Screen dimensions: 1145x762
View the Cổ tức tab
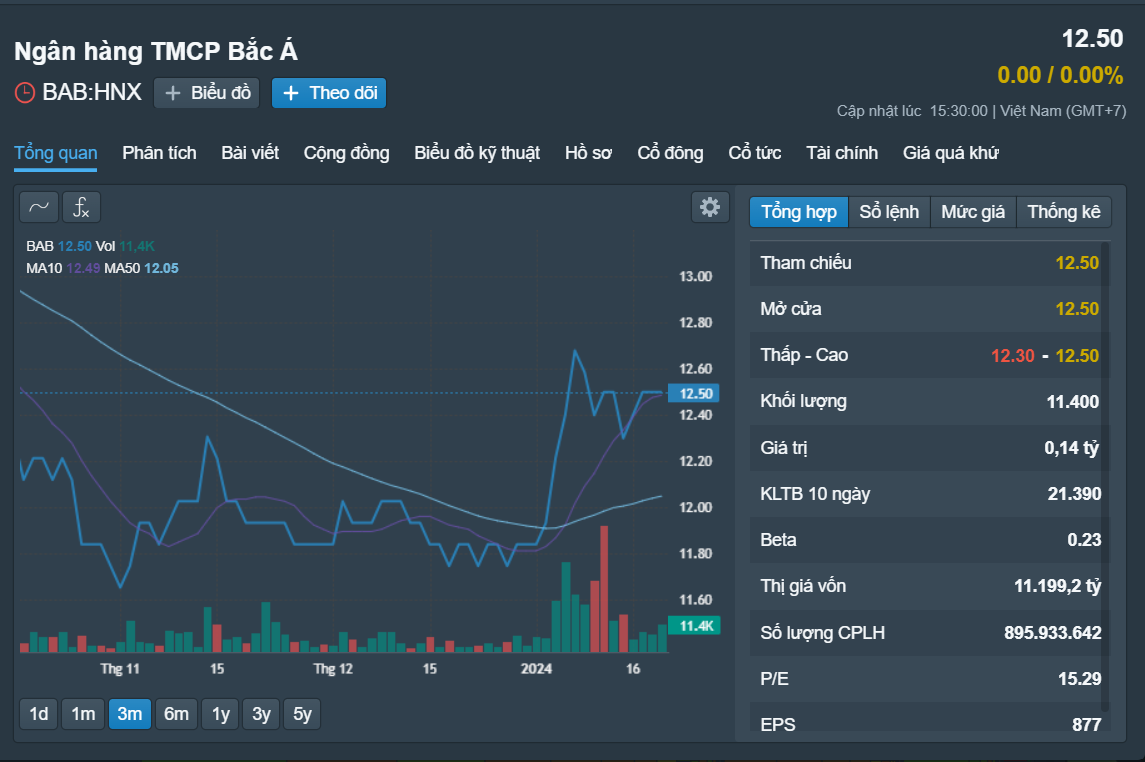point(754,153)
